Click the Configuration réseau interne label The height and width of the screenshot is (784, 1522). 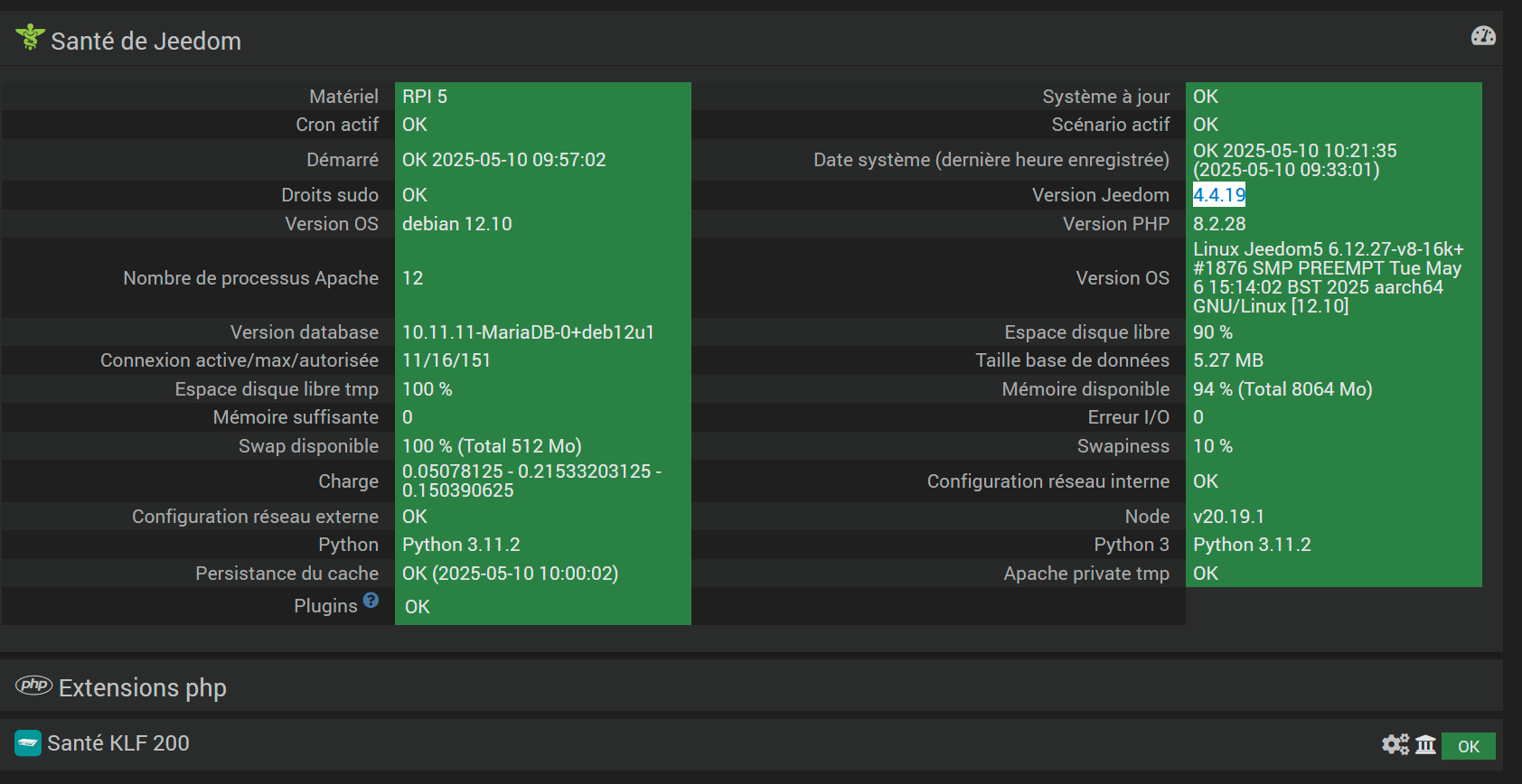(x=1048, y=481)
